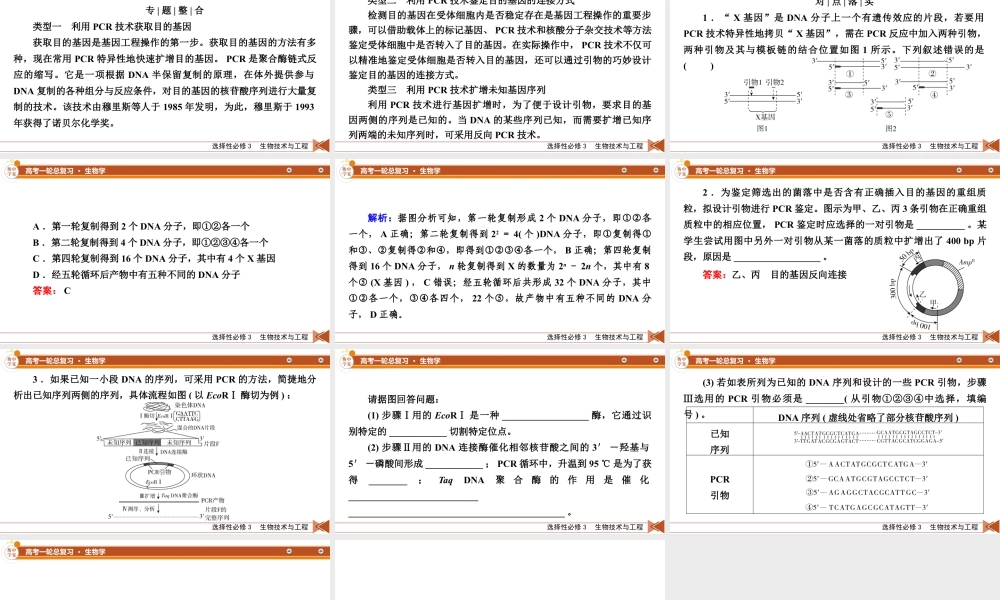Viewport: 1000px width, 600px height.
Task: Click the red 答案: C answer line
Action: point(52,291)
